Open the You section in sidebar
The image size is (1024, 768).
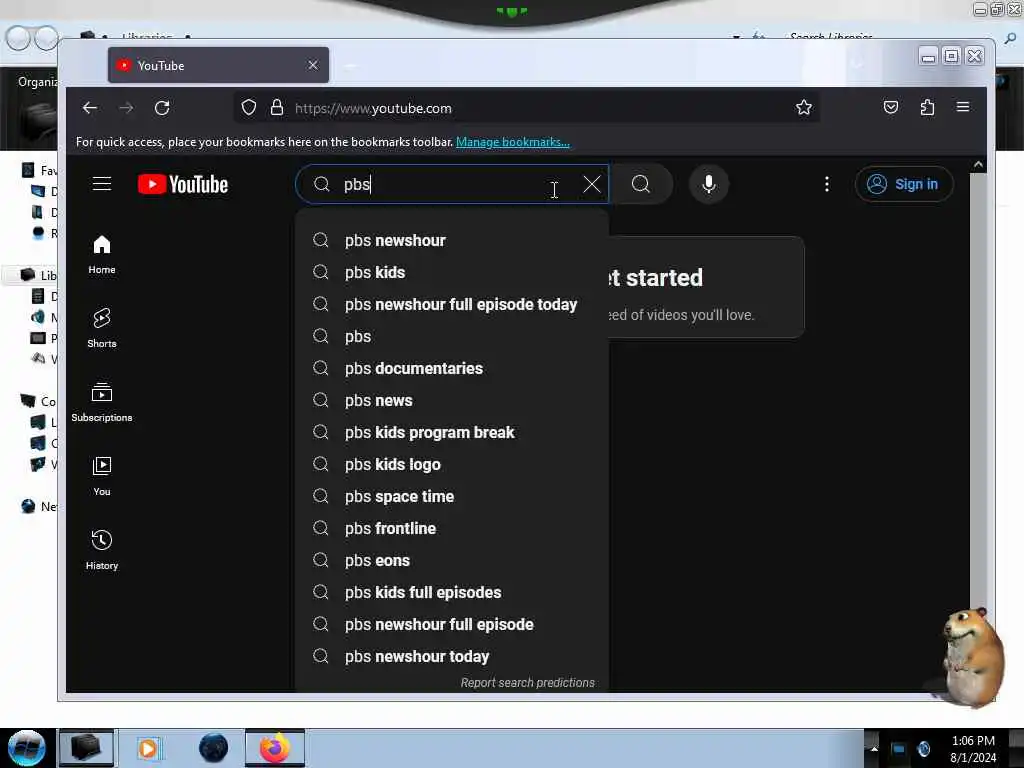point(102,476)
